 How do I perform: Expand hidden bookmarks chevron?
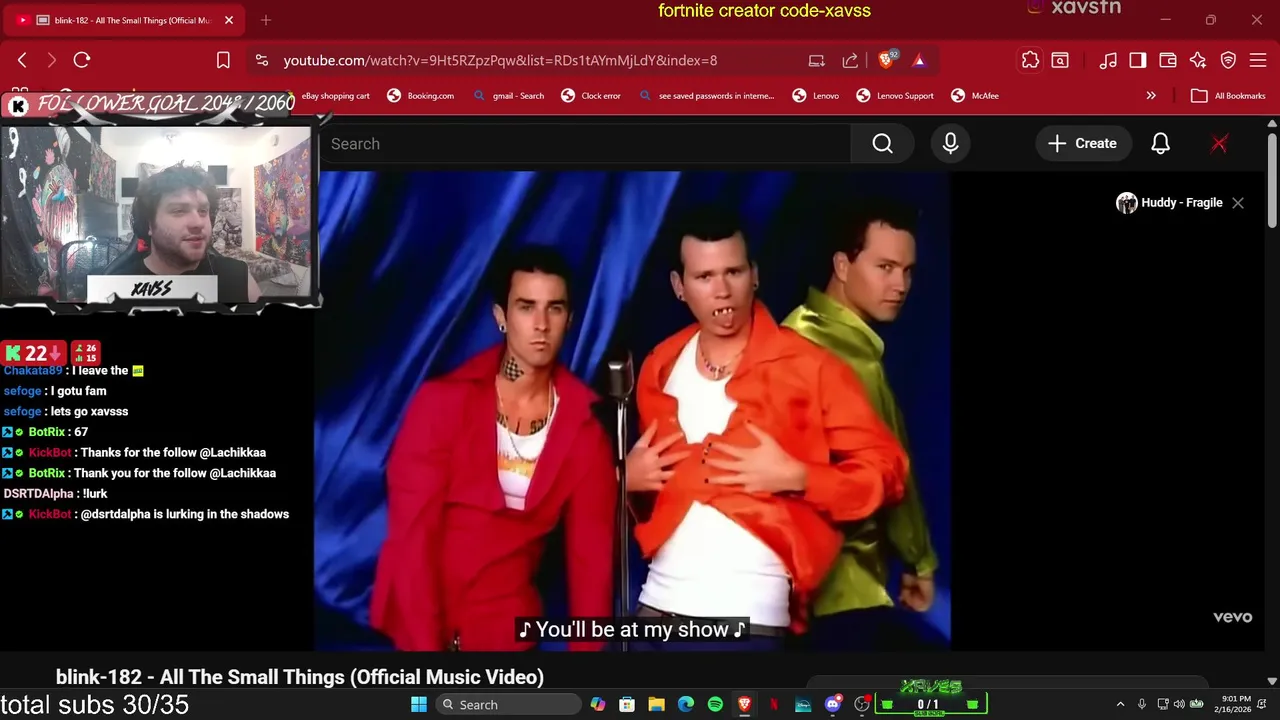[x=1151, y=96]
